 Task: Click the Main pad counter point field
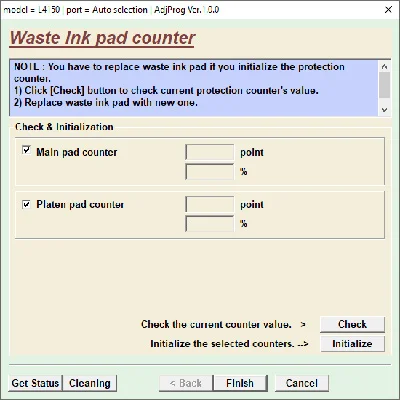[x=210, y=152]
